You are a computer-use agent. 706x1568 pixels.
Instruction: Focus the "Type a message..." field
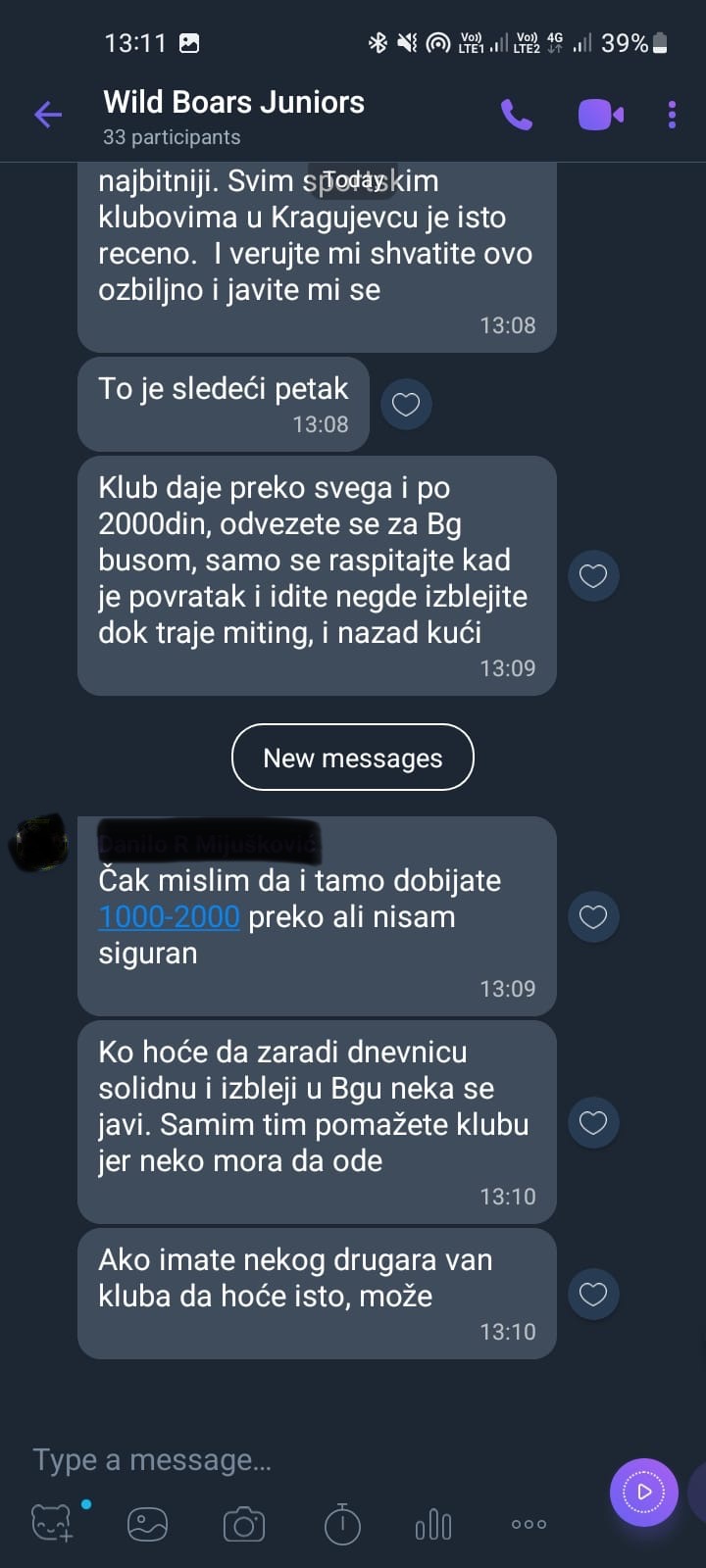click(x=294, y=1459)
